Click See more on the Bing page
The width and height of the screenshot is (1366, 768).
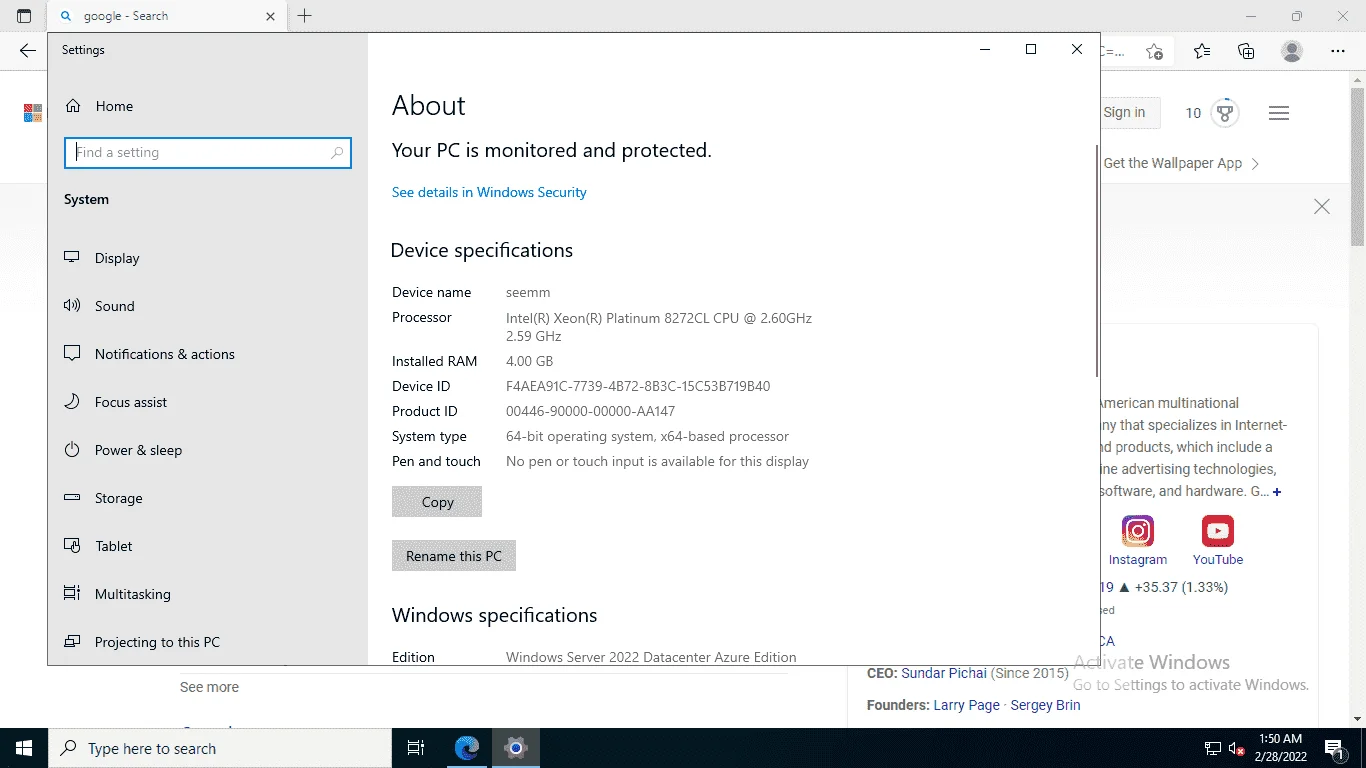[209, 687]
